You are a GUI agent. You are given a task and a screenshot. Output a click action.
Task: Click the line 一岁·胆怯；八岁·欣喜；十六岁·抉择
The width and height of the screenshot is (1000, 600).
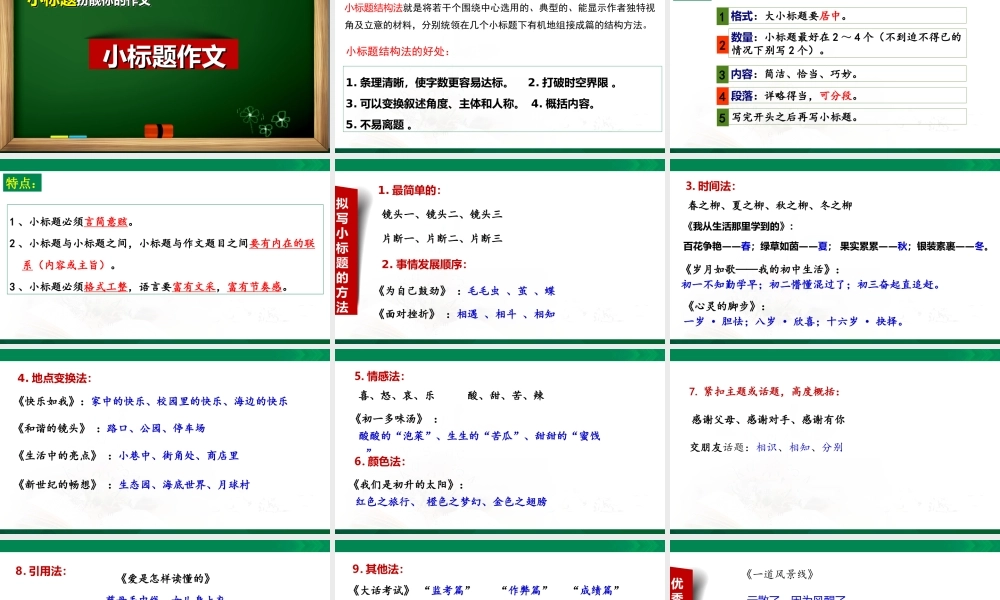793,321
